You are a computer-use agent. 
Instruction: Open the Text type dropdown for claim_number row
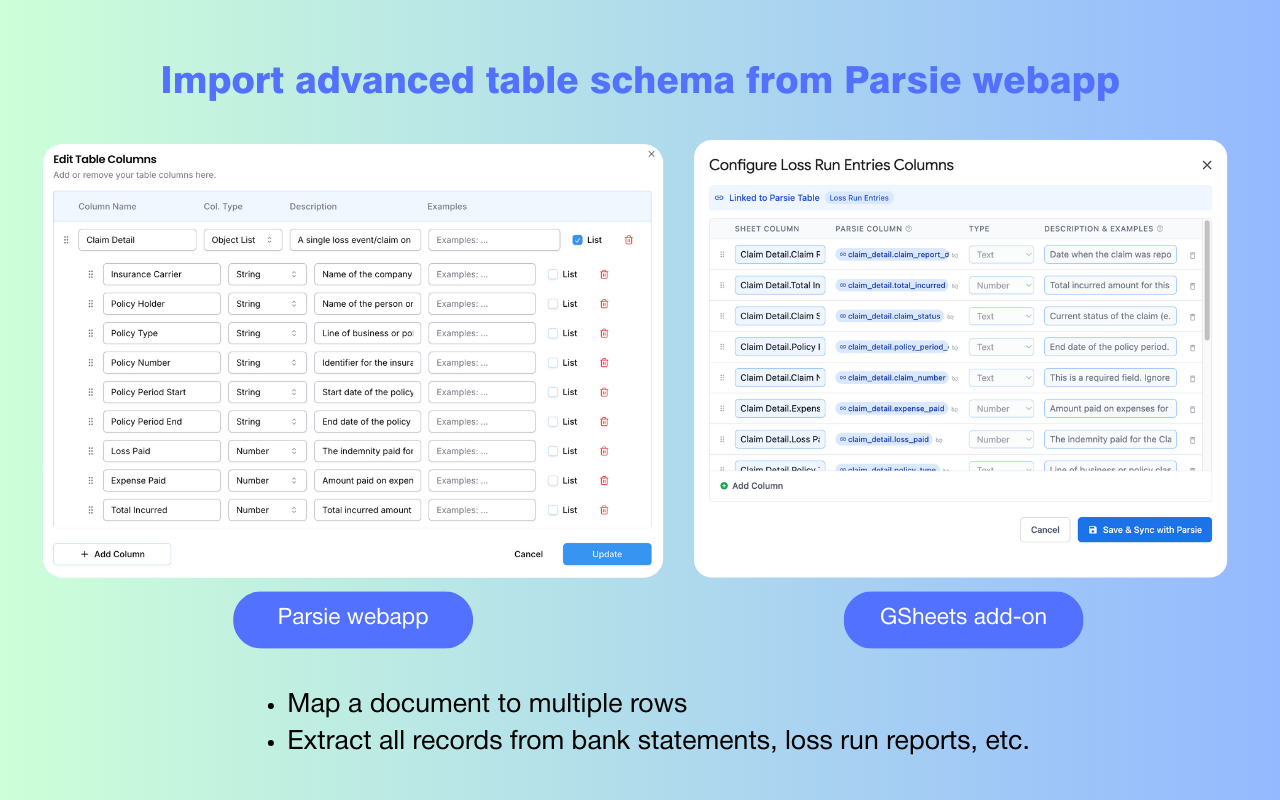[1001, 378]
